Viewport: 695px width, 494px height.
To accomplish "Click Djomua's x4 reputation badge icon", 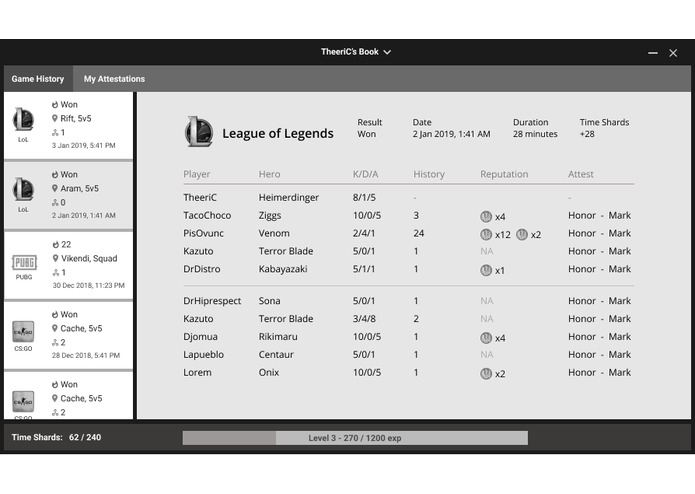I will [486, 338].
